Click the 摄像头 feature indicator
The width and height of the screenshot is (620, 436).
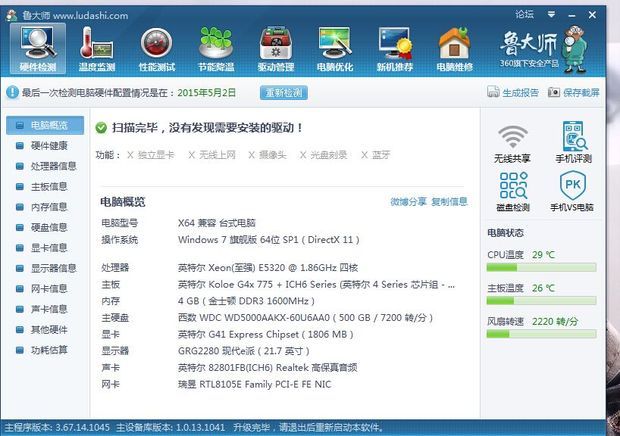267,155
